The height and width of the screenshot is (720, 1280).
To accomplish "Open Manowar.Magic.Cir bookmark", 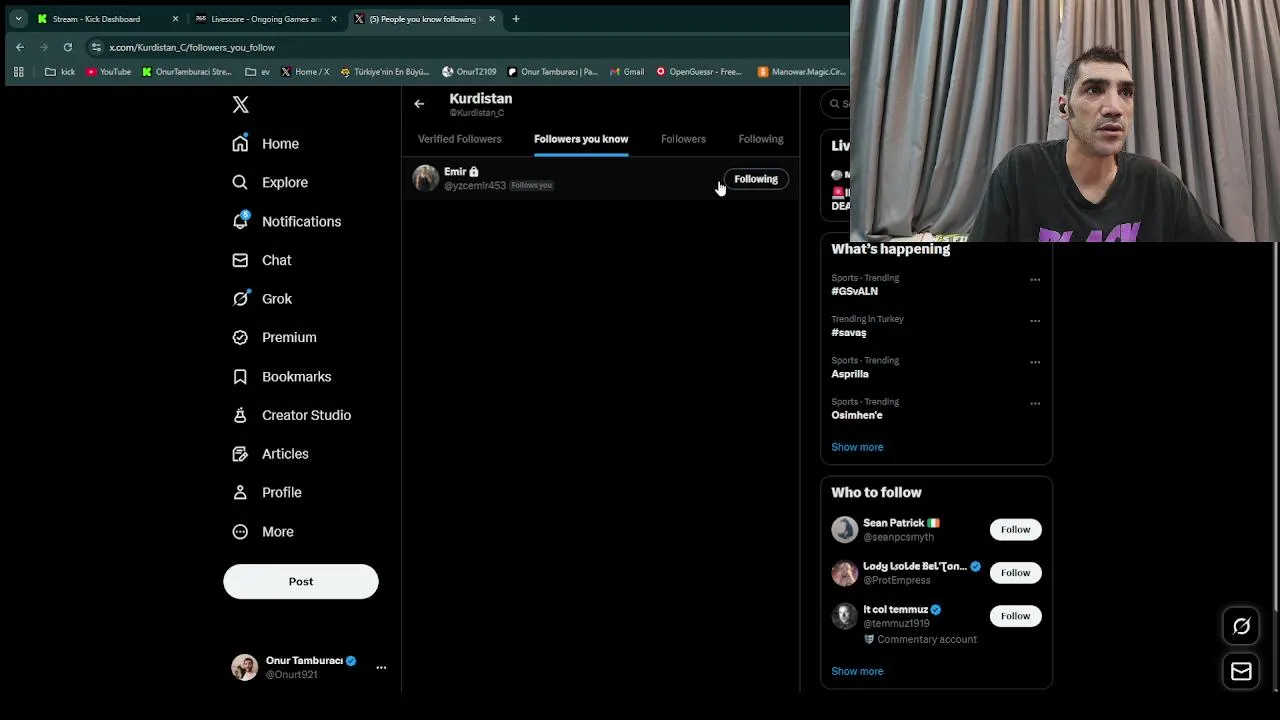I will tap(802, 72).
